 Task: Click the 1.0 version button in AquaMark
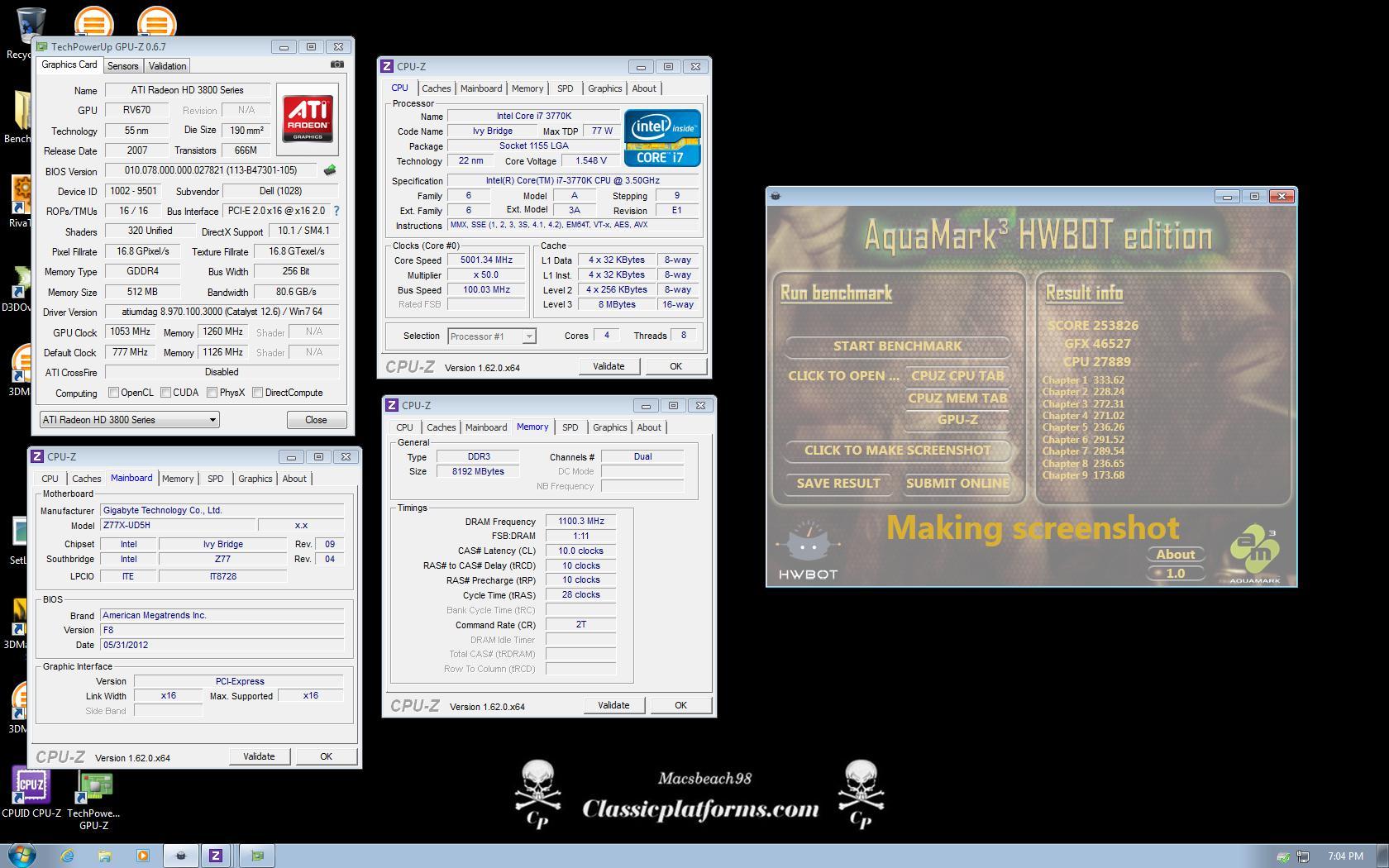click(x=1175, y=573)
